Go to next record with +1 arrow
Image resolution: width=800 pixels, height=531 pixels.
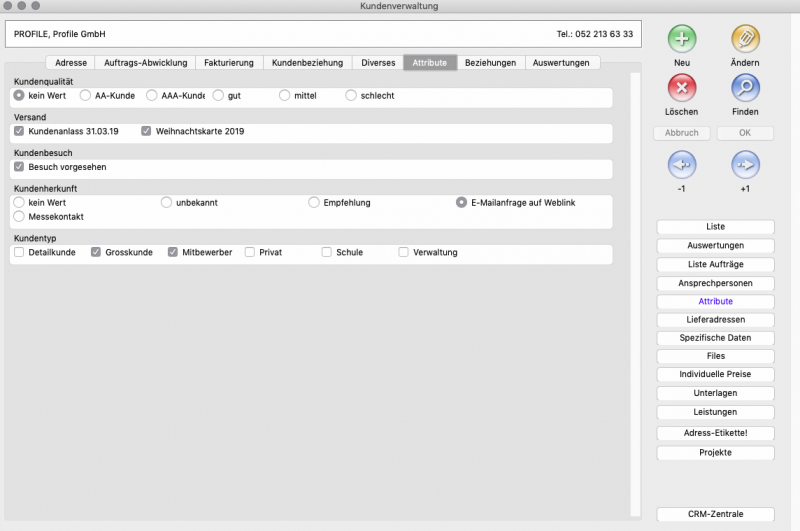[745, 164]
